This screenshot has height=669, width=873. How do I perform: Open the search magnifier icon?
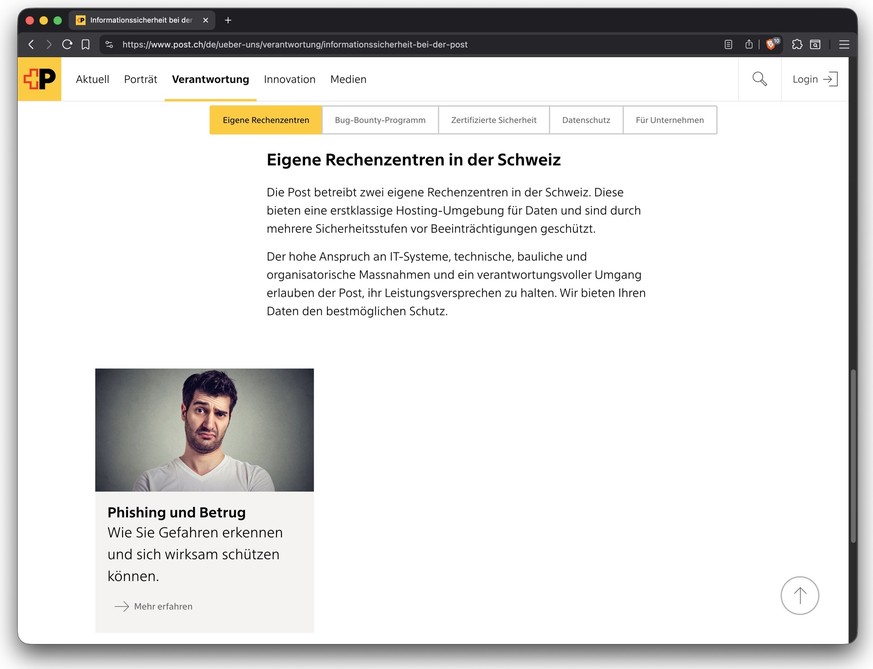[x=759, y=78]
